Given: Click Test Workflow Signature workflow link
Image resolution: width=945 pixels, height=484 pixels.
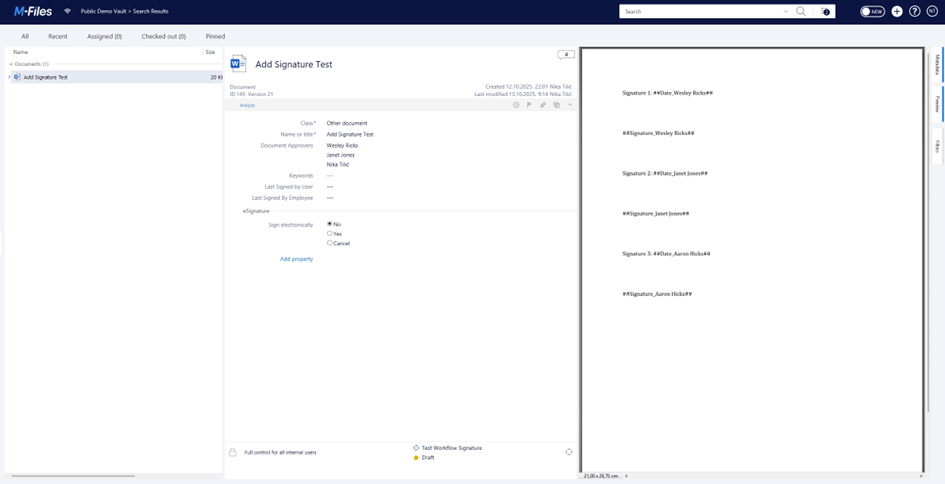Looking at the screenshot, I should click(451, 448).
